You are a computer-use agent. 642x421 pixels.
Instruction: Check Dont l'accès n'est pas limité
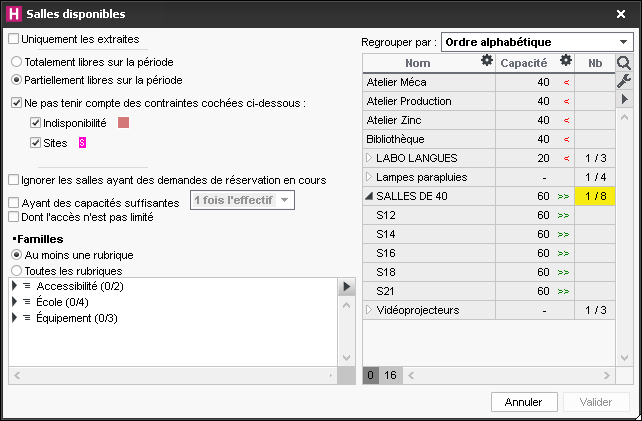point(14,217)
